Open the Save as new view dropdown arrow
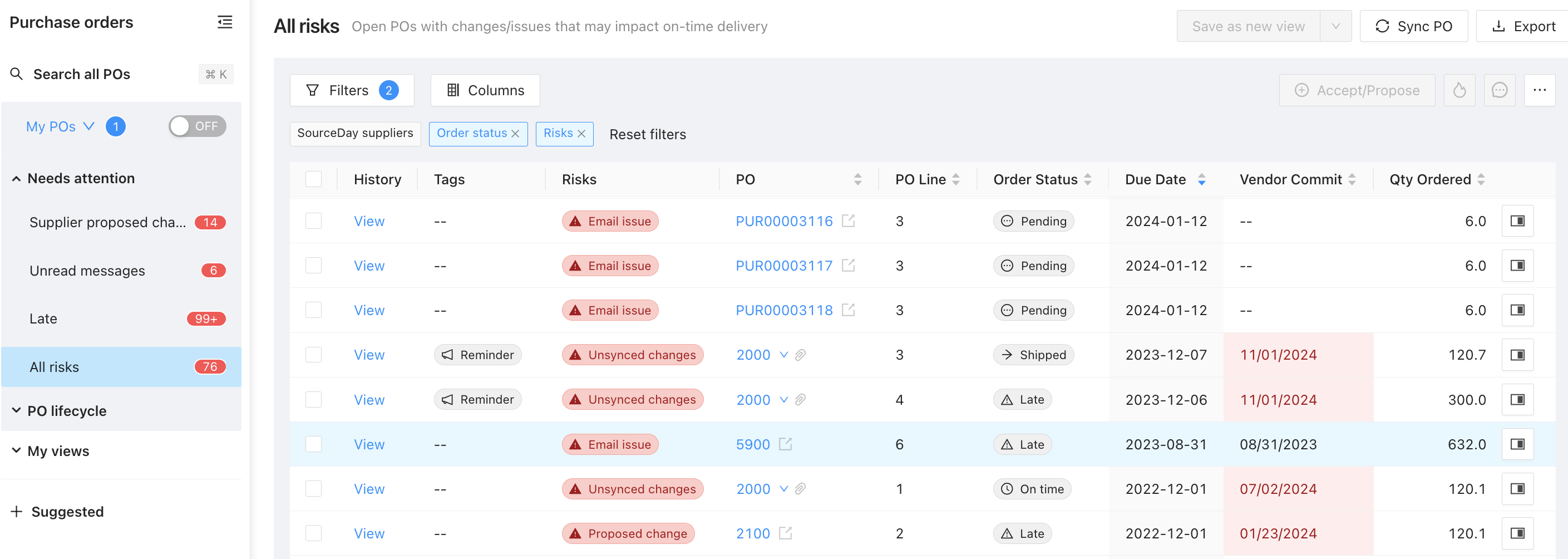 [1335, 26]
